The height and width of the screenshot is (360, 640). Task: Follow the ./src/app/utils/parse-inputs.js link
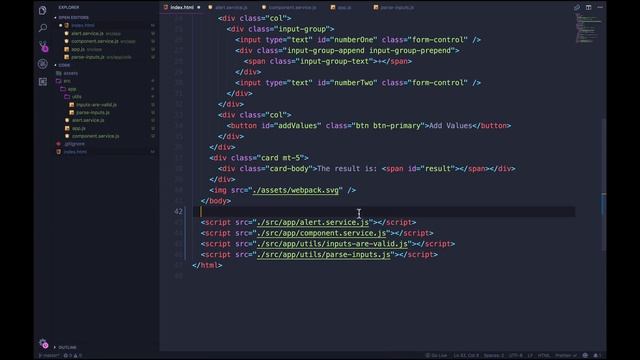(x=323, y=255)
